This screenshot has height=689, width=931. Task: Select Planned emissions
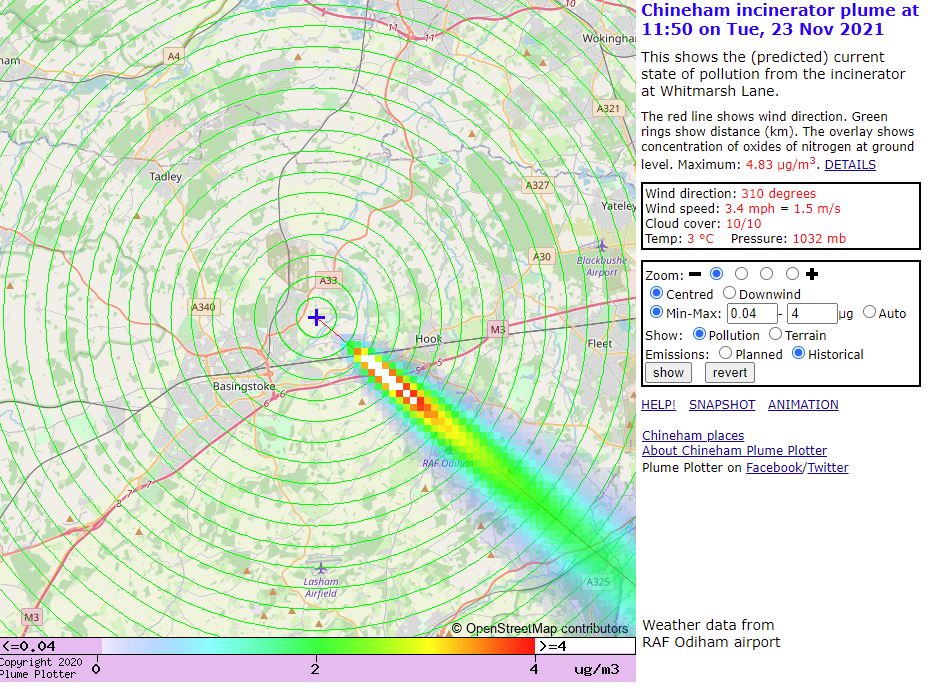point(725,353)
